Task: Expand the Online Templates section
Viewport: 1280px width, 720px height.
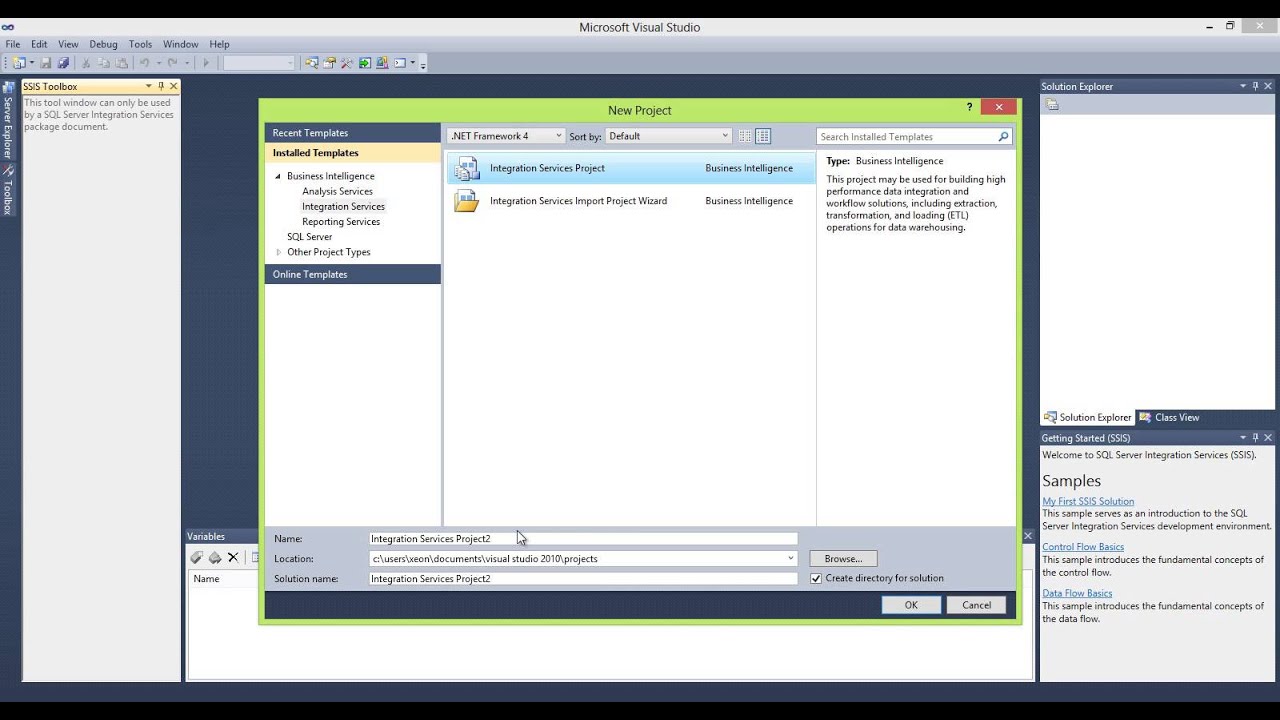Action: [352, 274]
